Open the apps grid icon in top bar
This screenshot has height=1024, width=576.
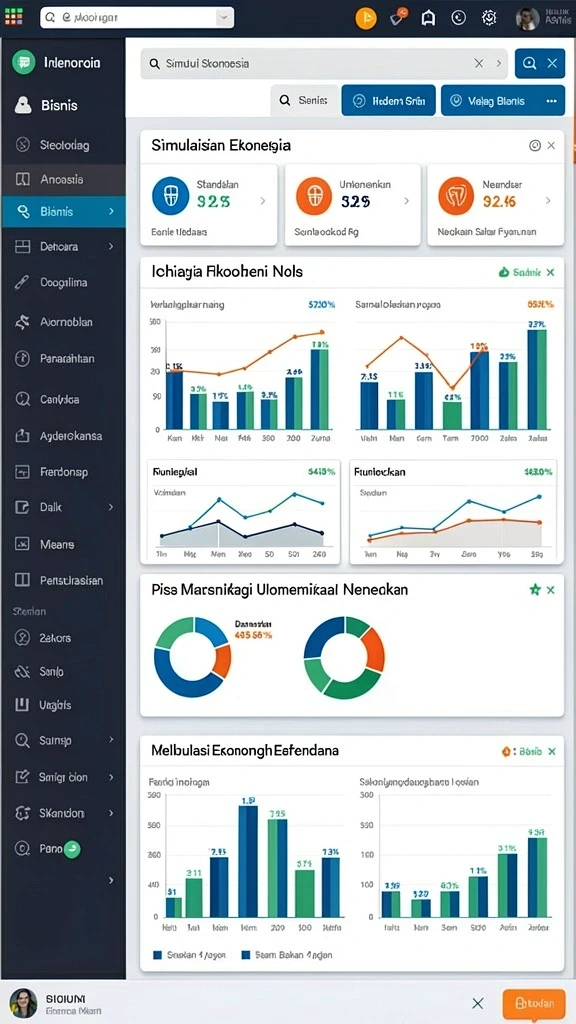(x=13, y=16)
